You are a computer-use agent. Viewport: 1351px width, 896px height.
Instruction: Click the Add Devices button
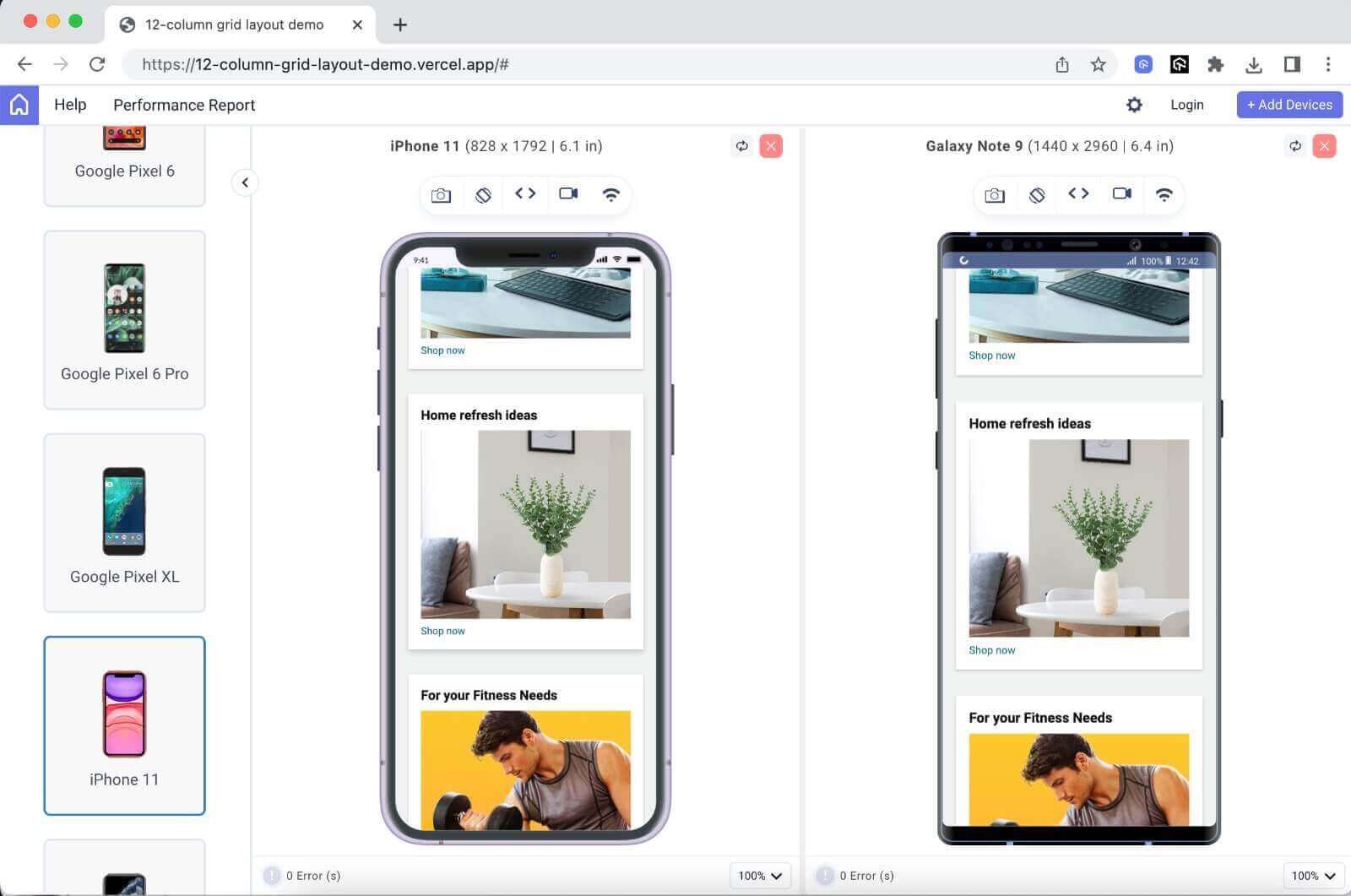(1289, 104)
